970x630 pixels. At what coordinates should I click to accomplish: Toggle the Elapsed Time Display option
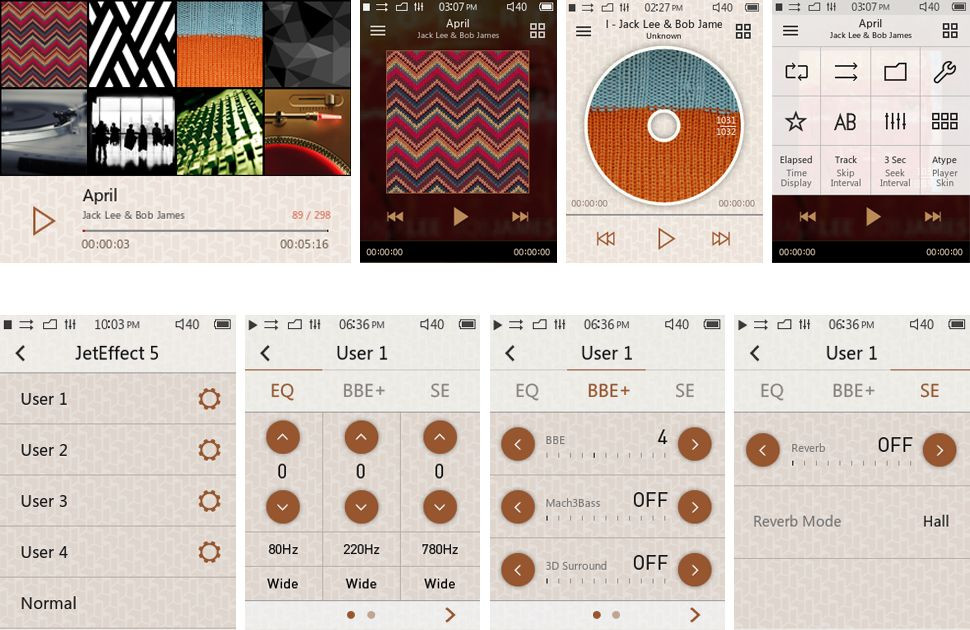click(x=796, y=171)
